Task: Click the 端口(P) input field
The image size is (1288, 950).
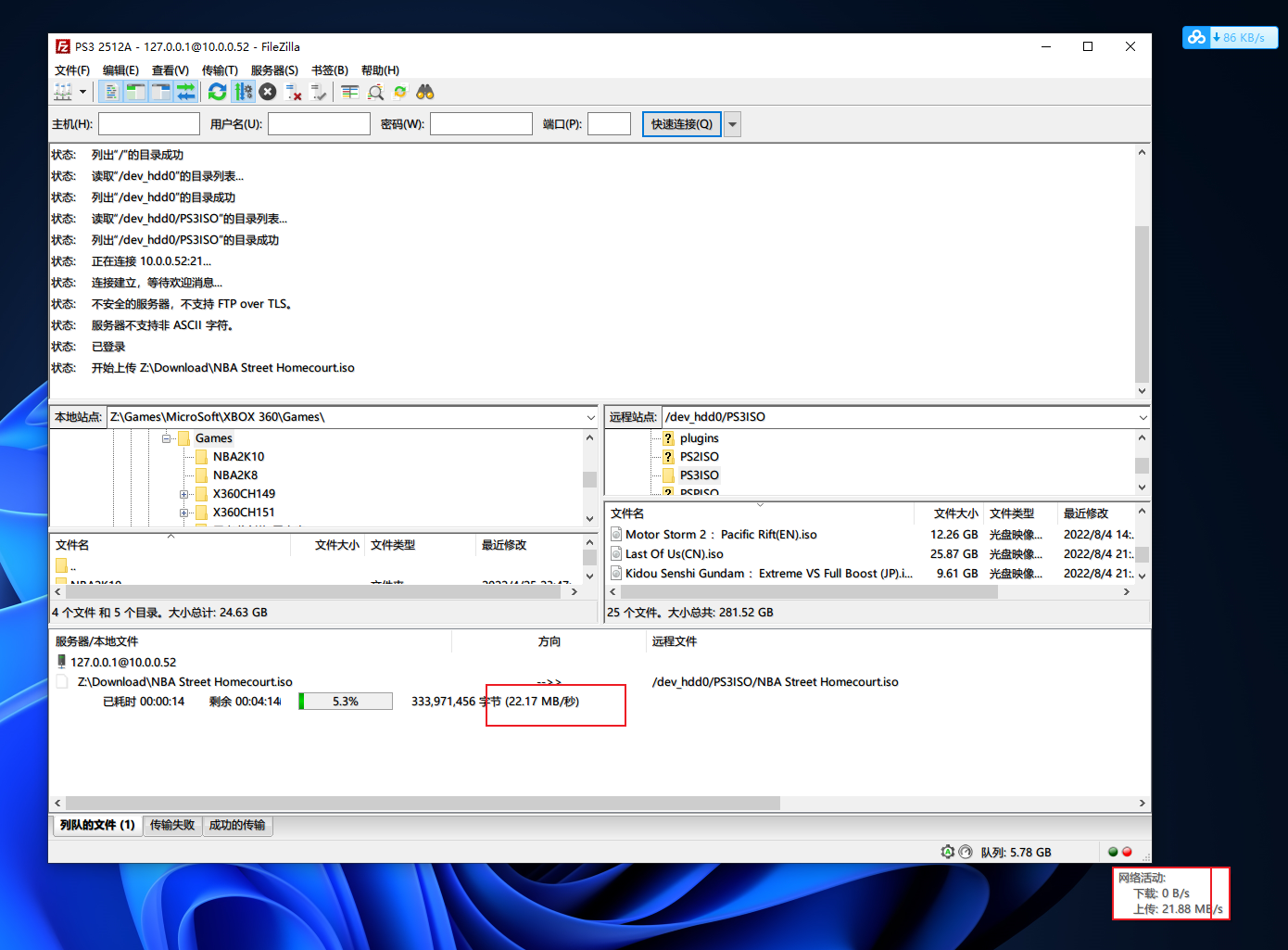Action: [609, 124]
